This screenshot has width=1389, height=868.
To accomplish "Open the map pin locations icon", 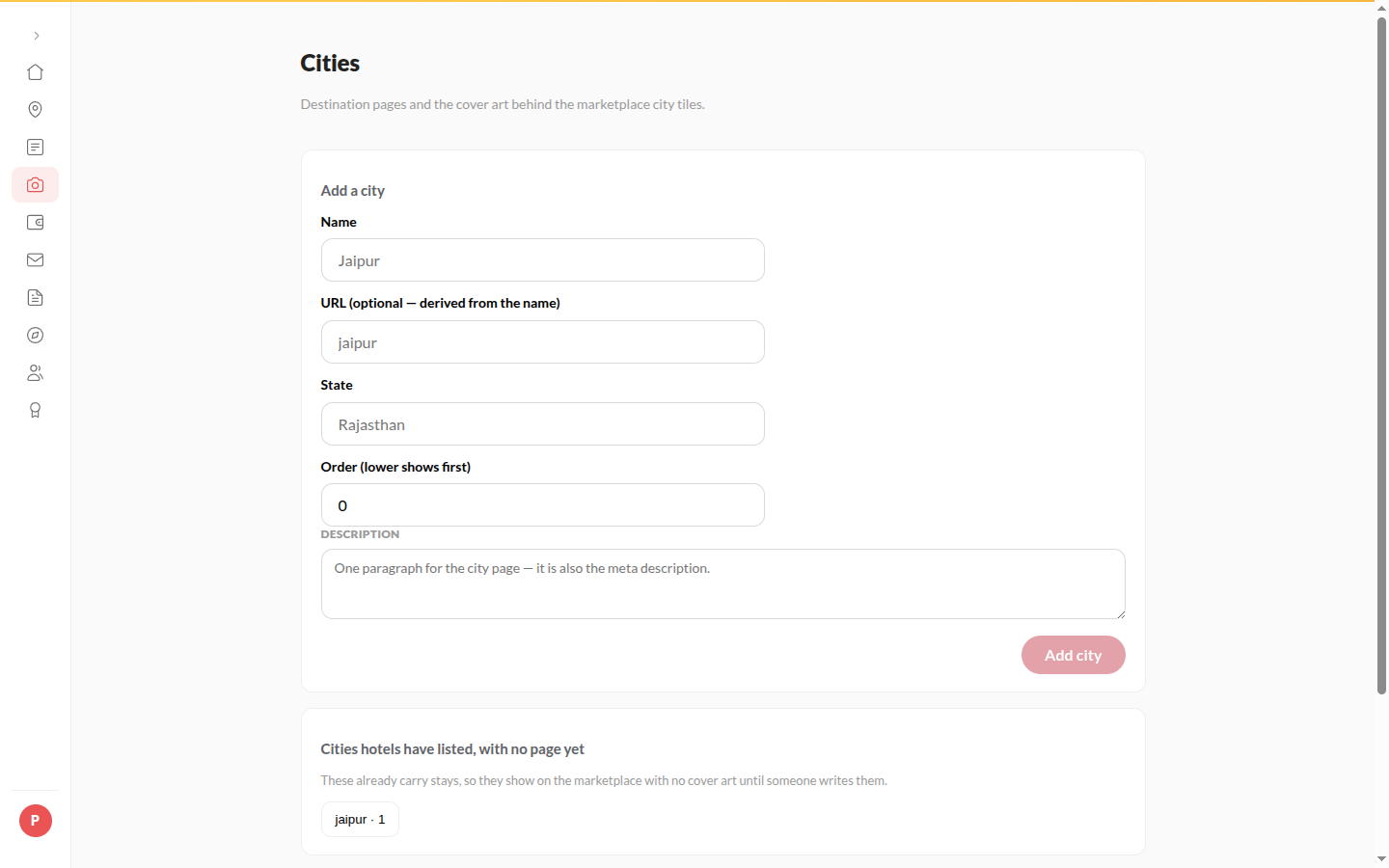I will (36, 110).
